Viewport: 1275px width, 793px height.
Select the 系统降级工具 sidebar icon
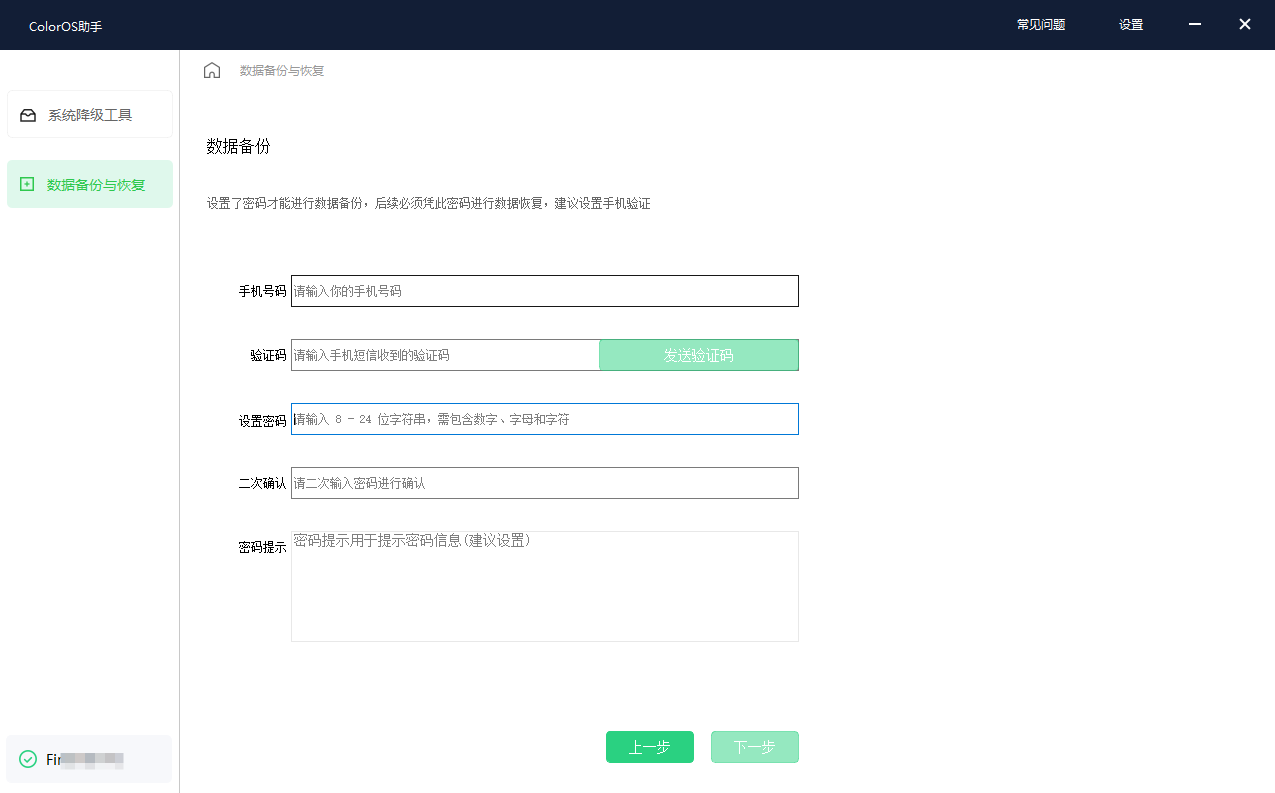tap(27, 114)
